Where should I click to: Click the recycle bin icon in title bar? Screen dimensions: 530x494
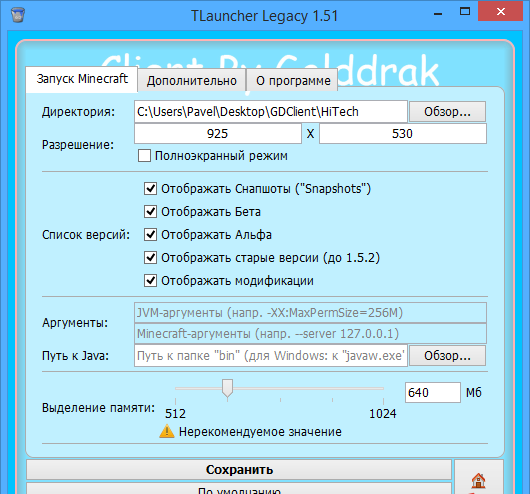(x=18, y=15)
